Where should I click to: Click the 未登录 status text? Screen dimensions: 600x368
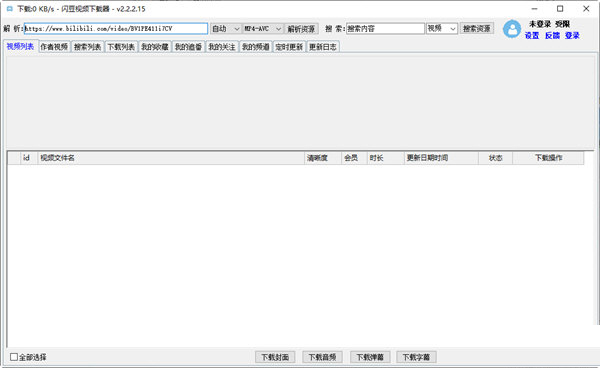point(540,24)
